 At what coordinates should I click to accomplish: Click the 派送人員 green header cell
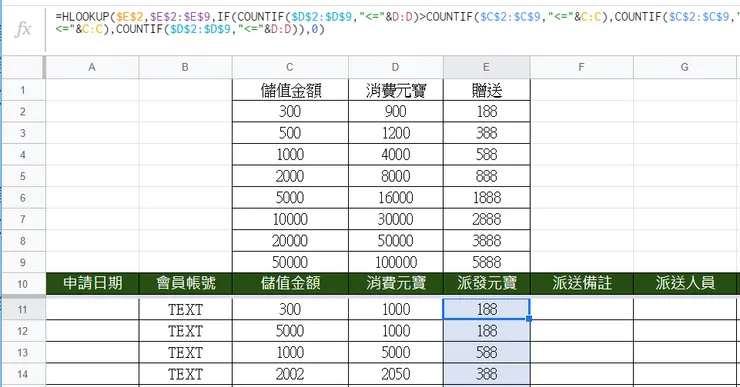point(685,284)
